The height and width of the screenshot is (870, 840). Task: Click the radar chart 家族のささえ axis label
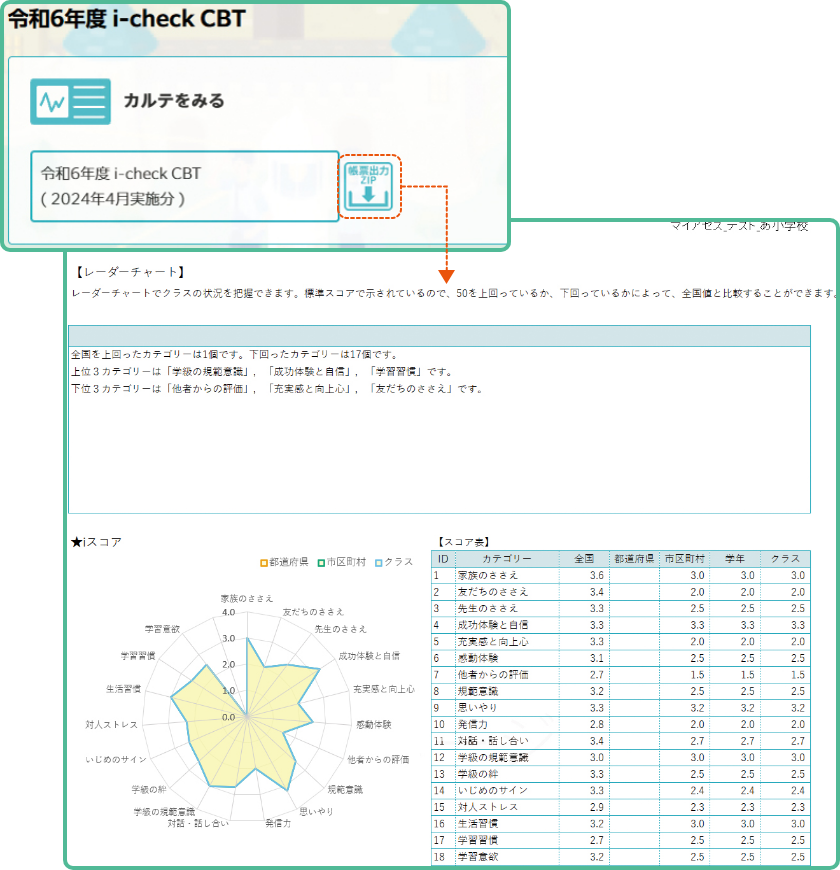point(247,599)
